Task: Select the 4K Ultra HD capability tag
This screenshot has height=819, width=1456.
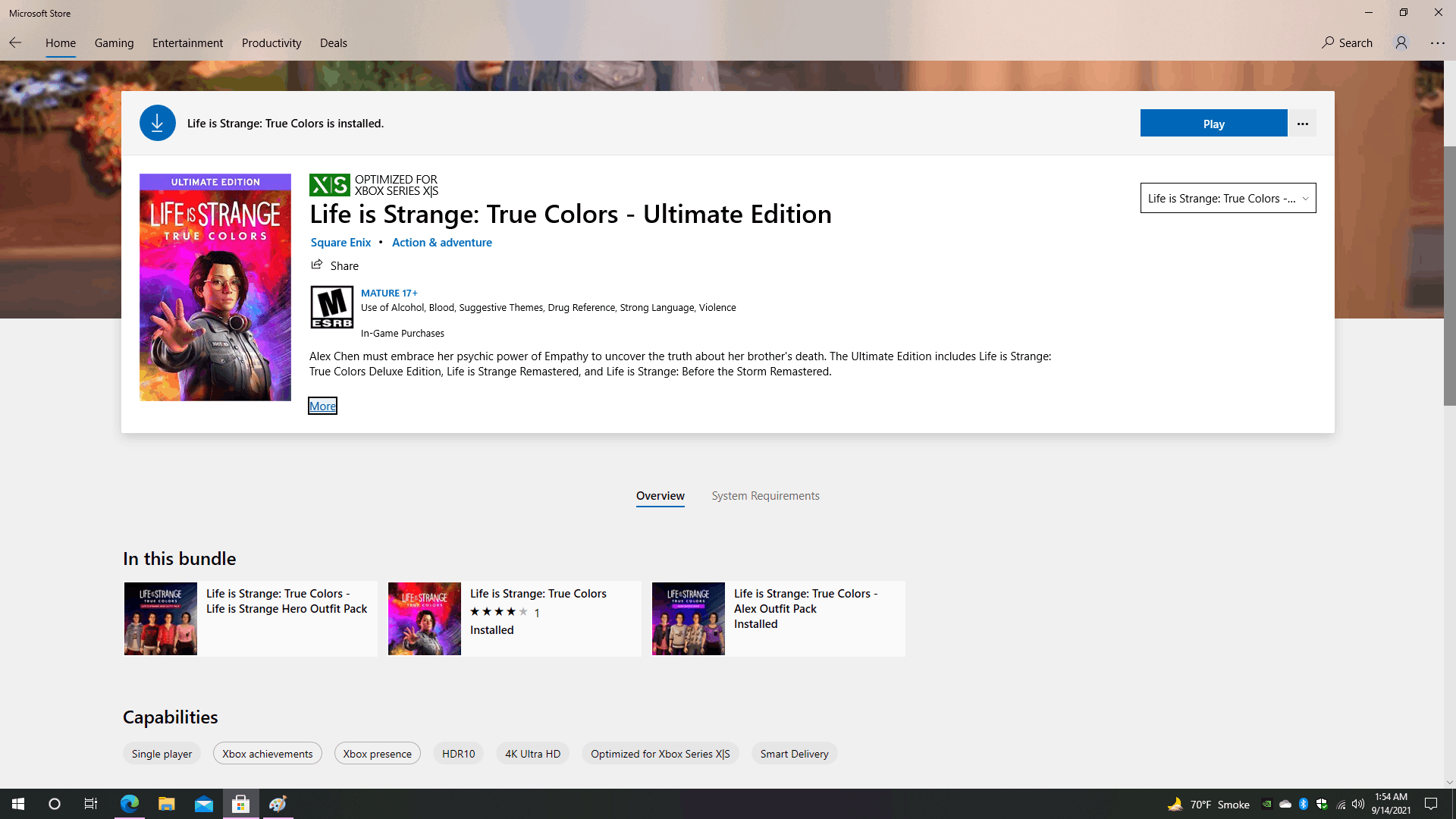Action: pos(533,753)
